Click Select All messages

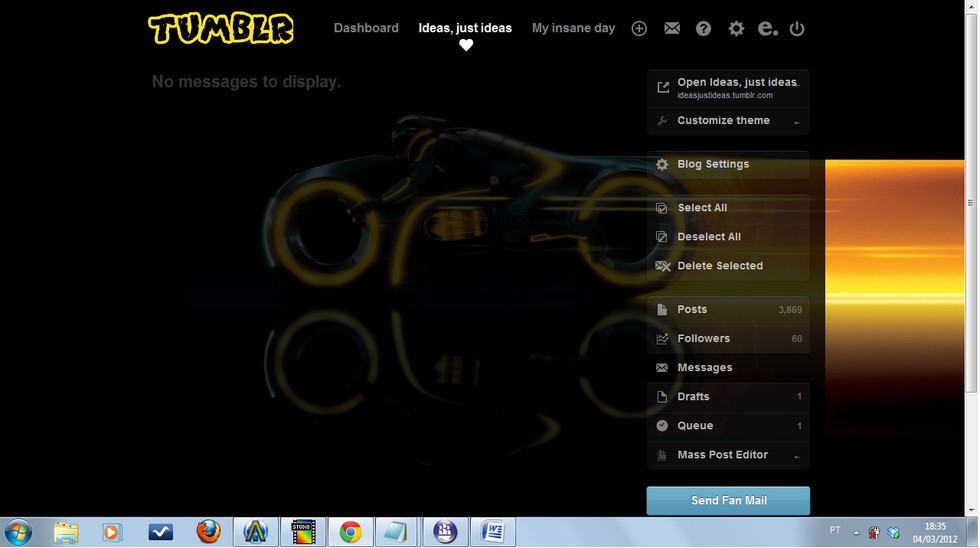[x=728, y=208]
